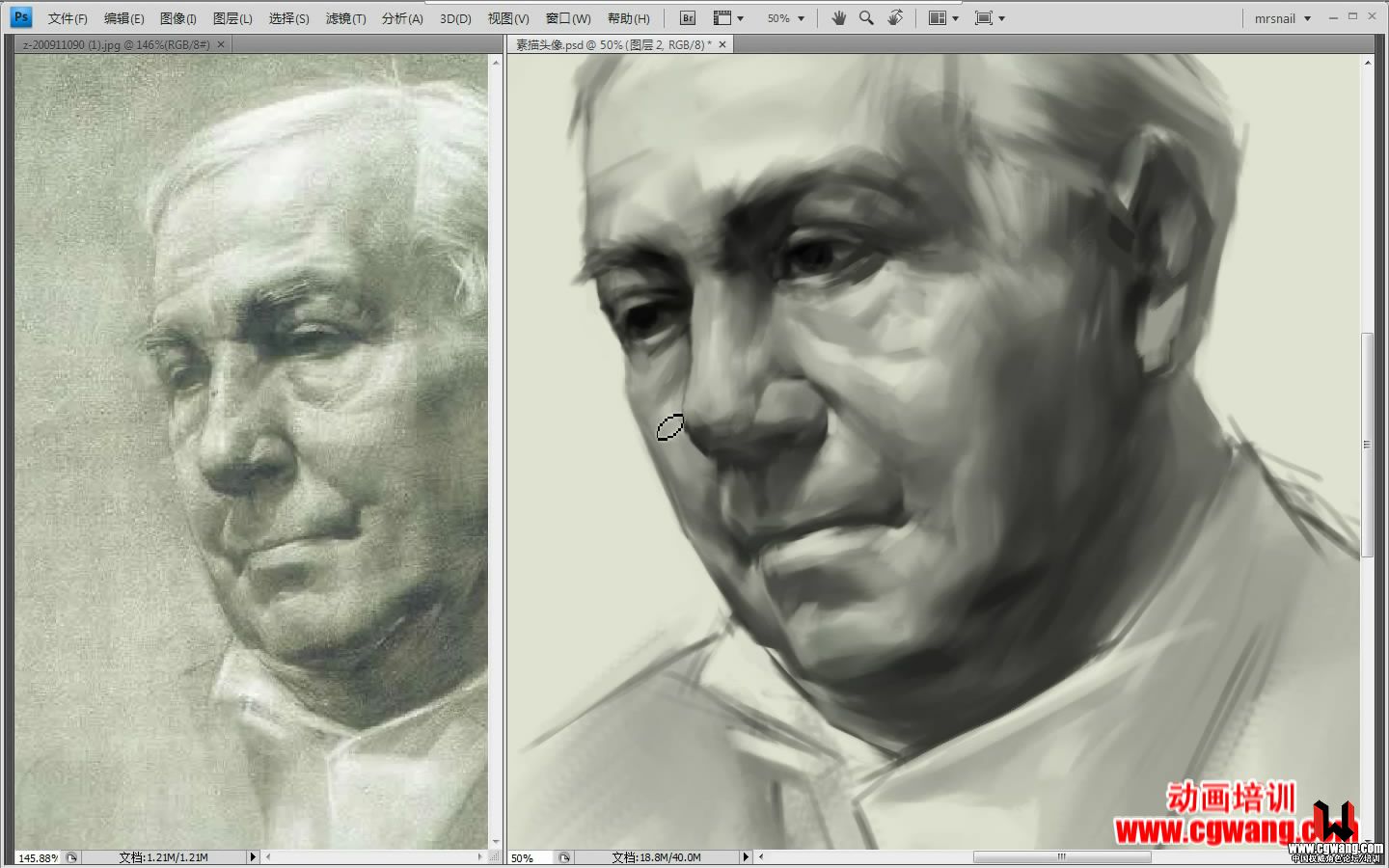The image size is (1389, 868).
Task: Select the Zoom magnifier tool
Action: 866,18
